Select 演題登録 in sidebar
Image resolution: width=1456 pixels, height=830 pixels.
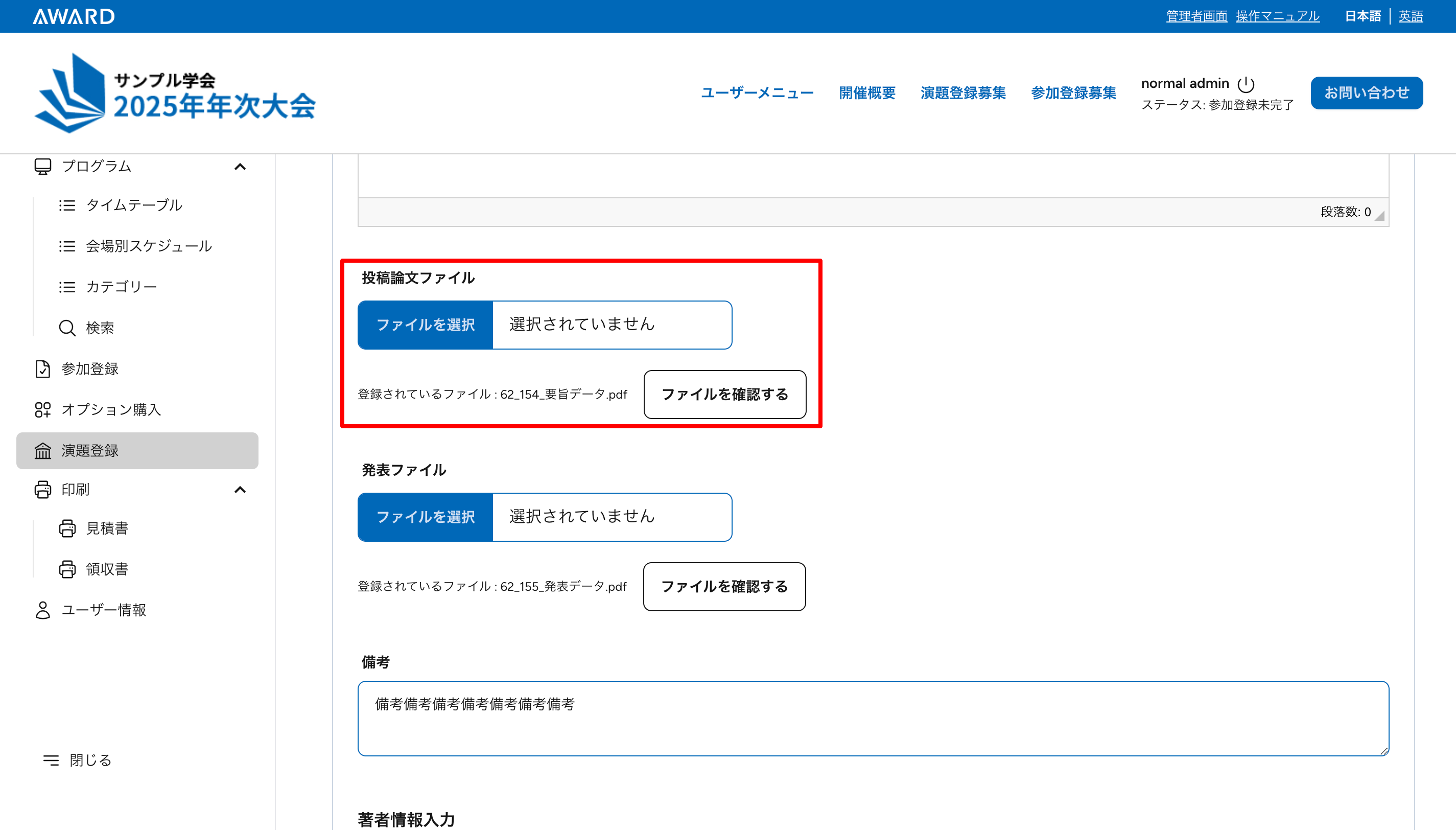[137, 450]
